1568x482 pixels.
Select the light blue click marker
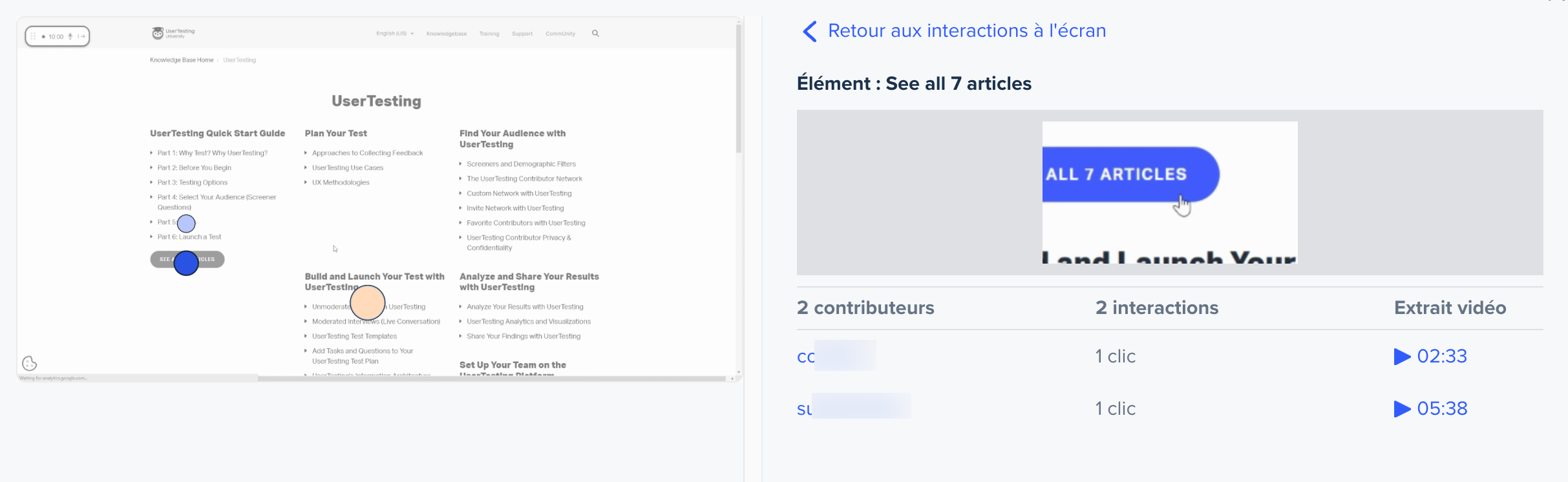pyautogui.click(x=186, y=224)
